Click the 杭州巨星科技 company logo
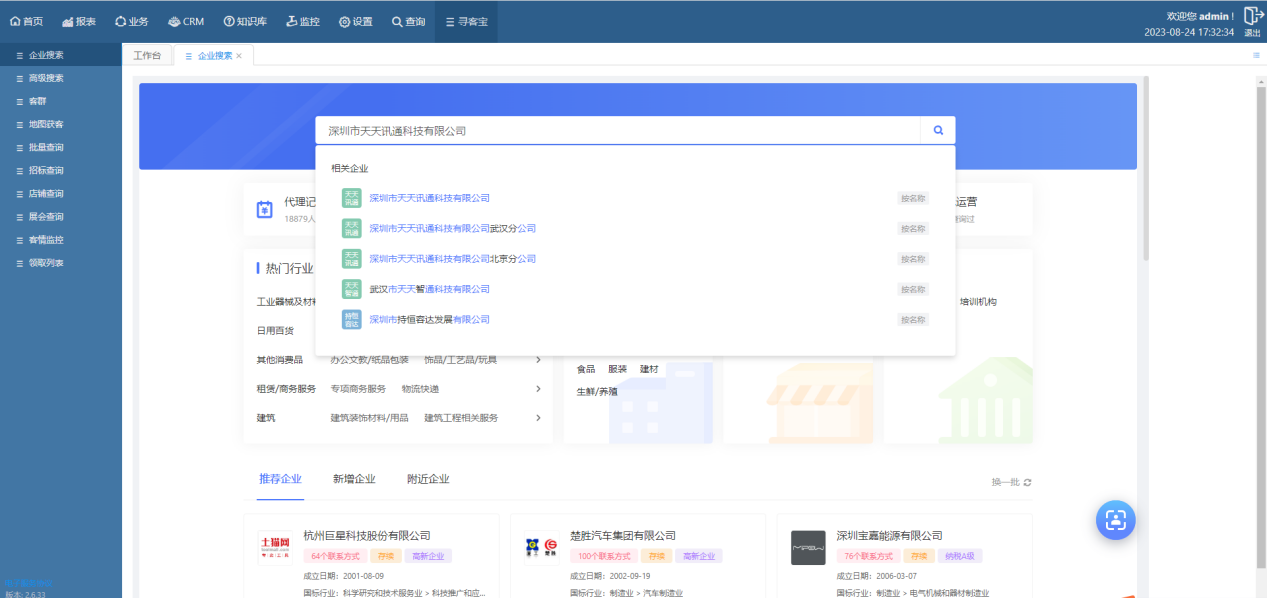The height and width of the screenshot is (598, 1267). pos(275,547)
